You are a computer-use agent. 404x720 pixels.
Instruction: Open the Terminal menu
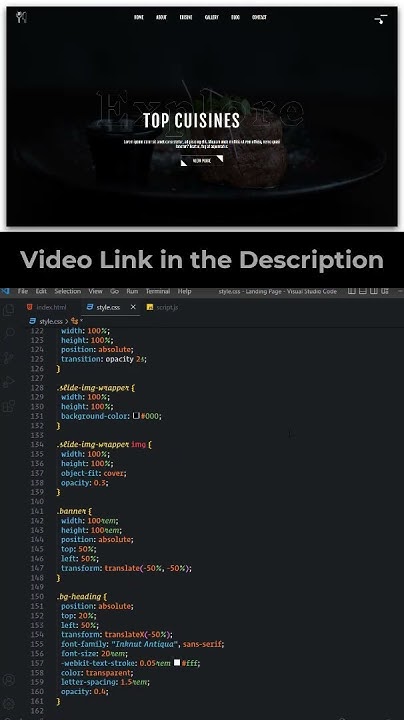pos(158,291)
